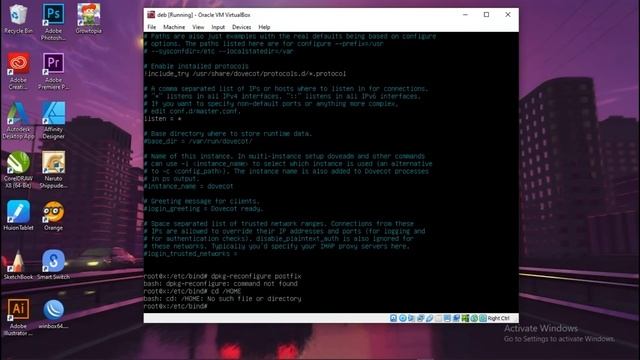Click the '!include_try' protocols line
The height and width of the screenshot is (360, 640).
(x=245, y=74)
